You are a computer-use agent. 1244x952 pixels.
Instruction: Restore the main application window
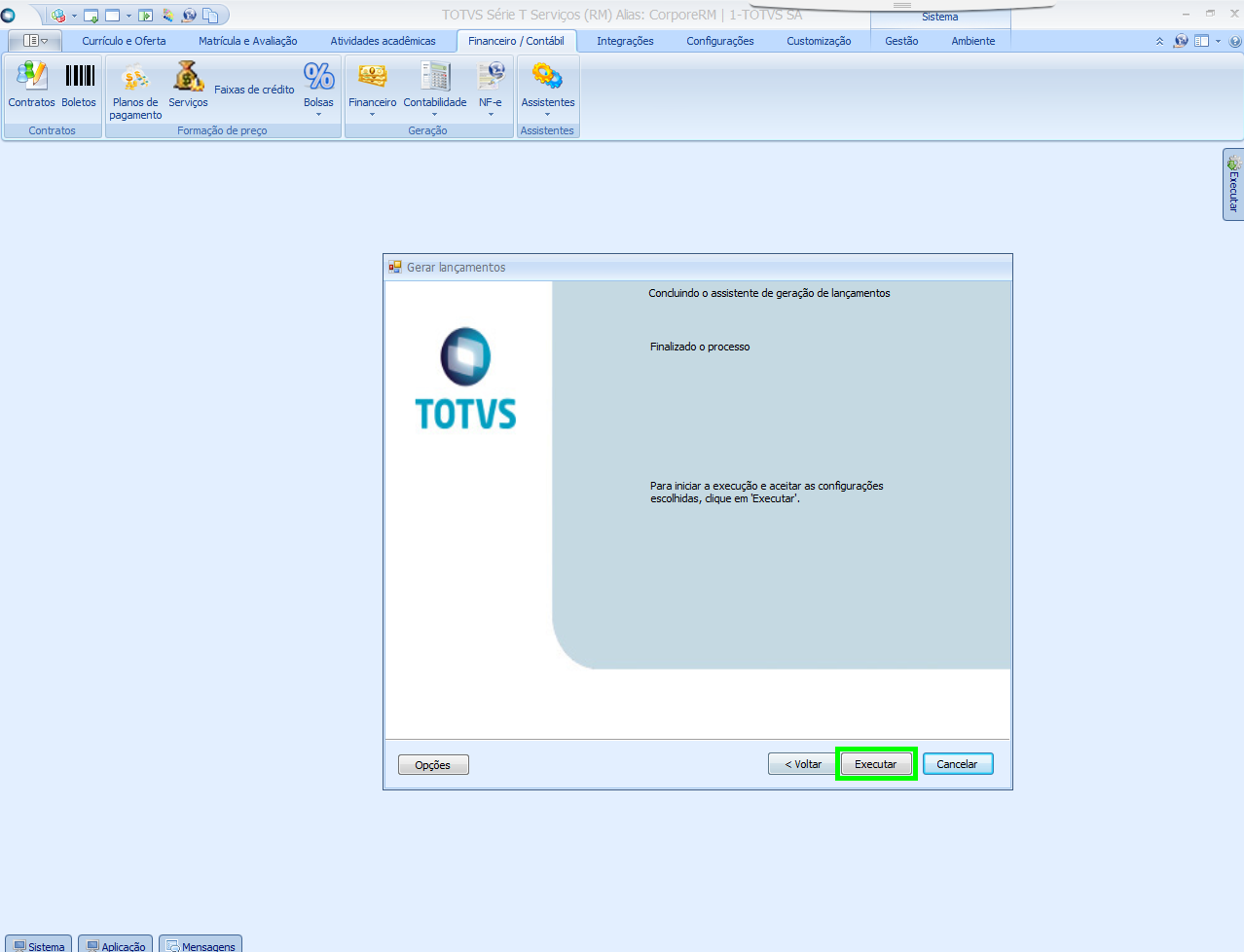coord(1210,14)
